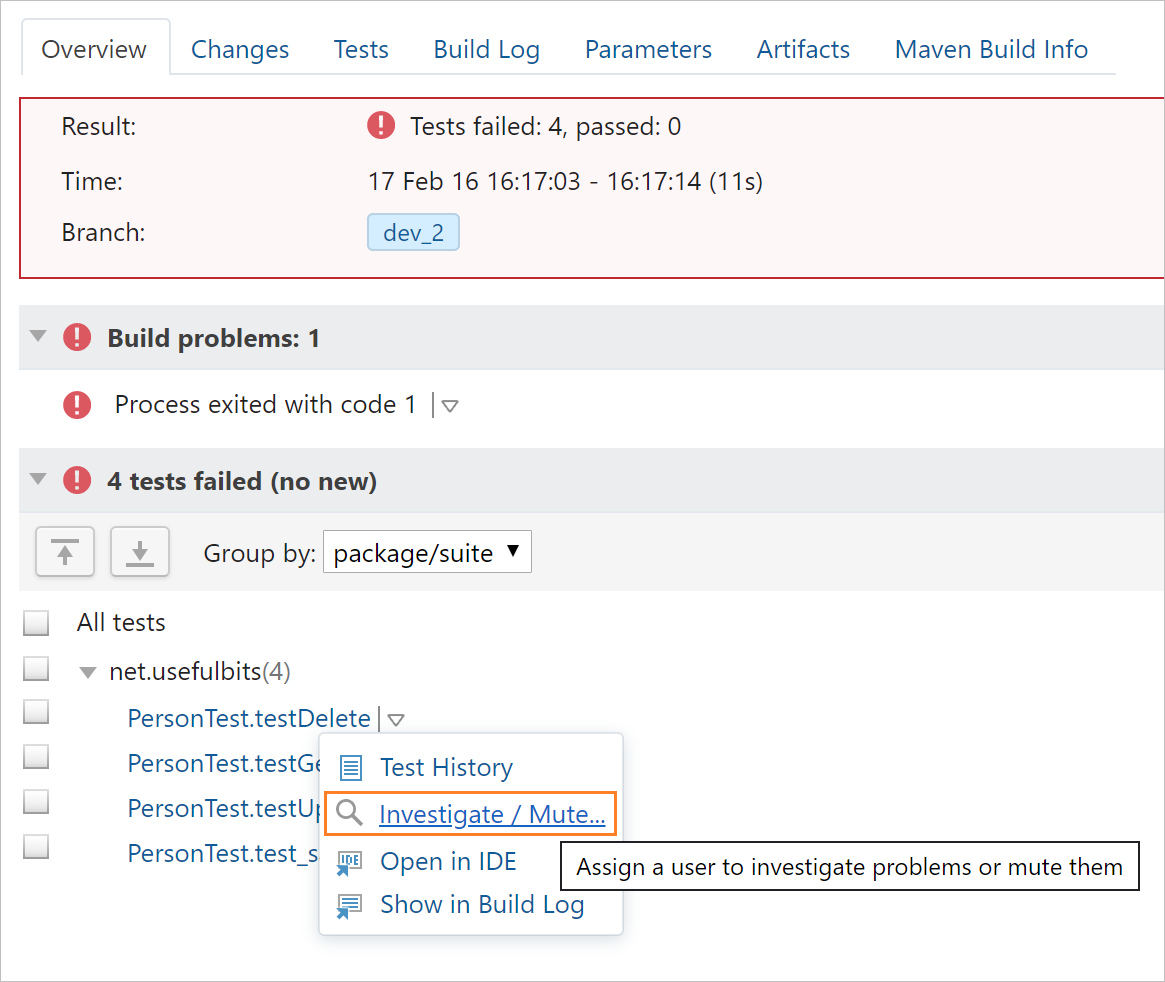Collapse the net.usefulbits test group
The height and width of the screenshot is (982, 1165).
[88, 672]
